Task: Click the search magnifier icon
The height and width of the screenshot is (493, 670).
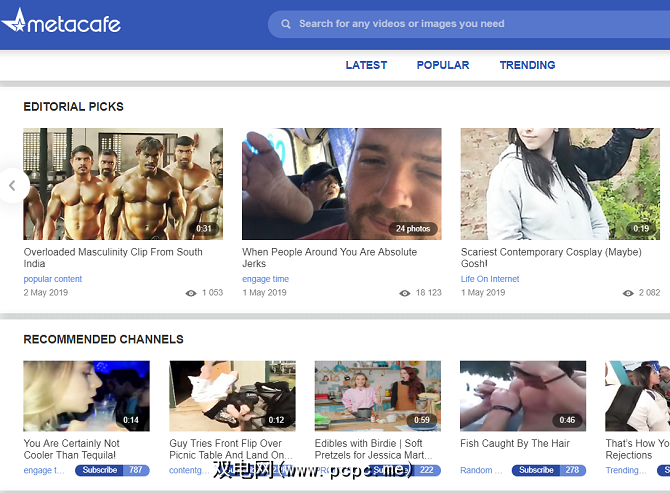Action: tap(286, 24)
